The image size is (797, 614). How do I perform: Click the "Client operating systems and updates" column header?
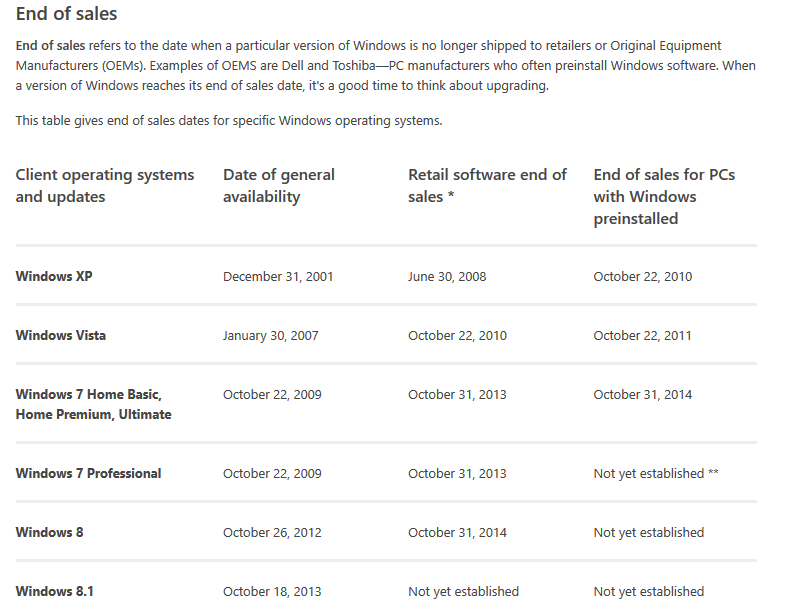click(105, 186)
